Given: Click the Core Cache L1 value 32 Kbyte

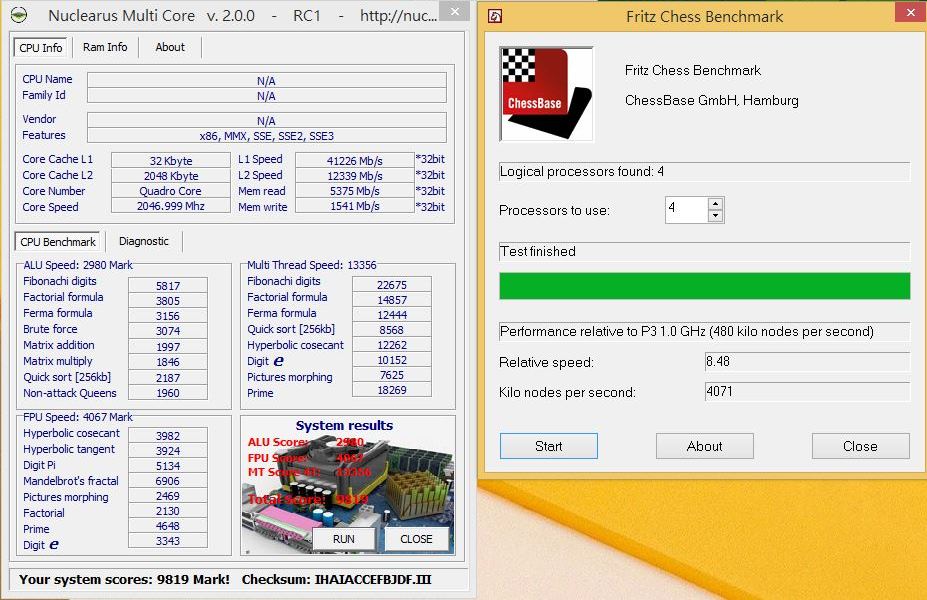Looking at the screenshot, I should coord(171,160).
